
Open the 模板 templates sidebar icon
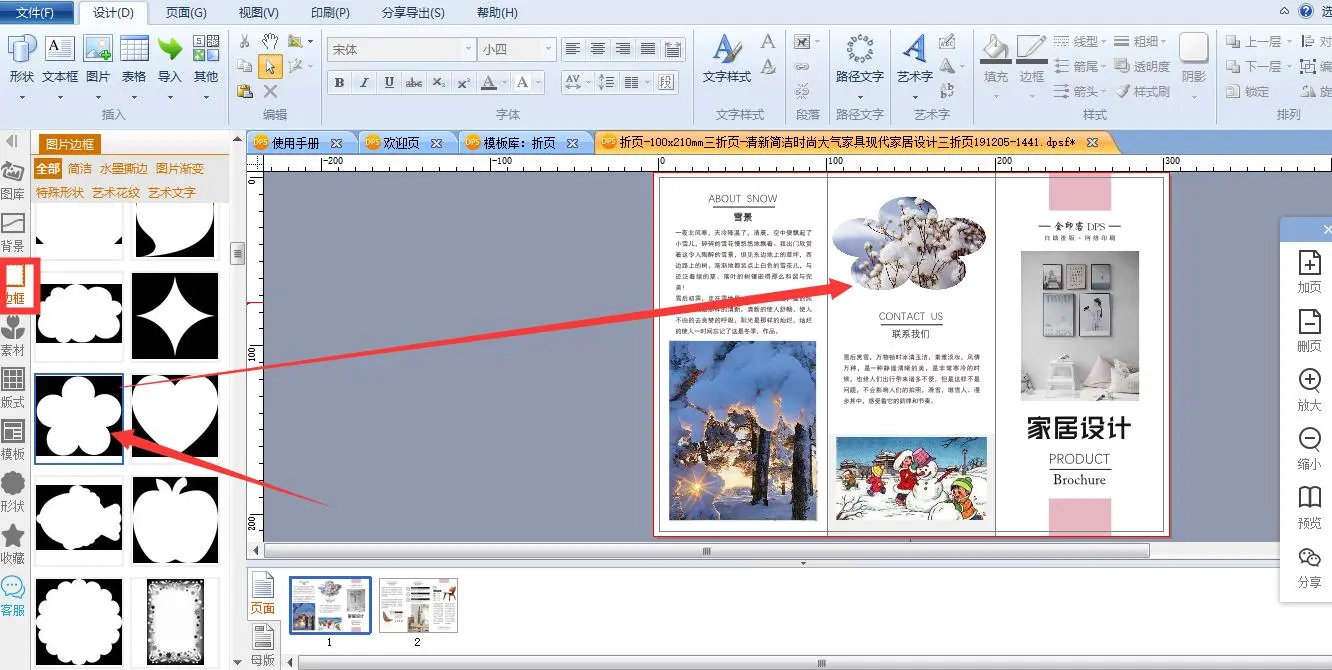point(13,438)
